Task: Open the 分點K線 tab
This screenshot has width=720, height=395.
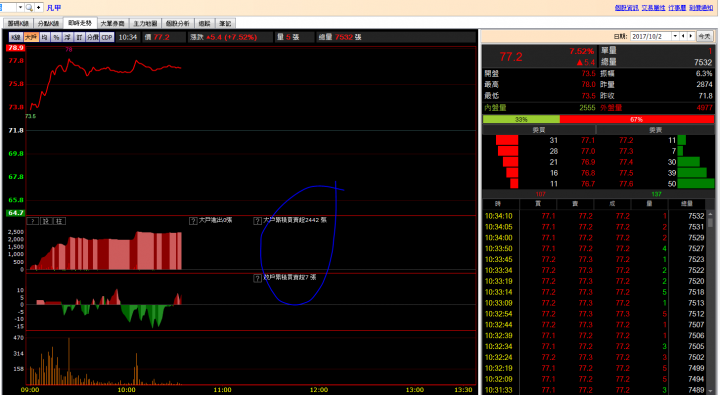Action: pos(48,23)
